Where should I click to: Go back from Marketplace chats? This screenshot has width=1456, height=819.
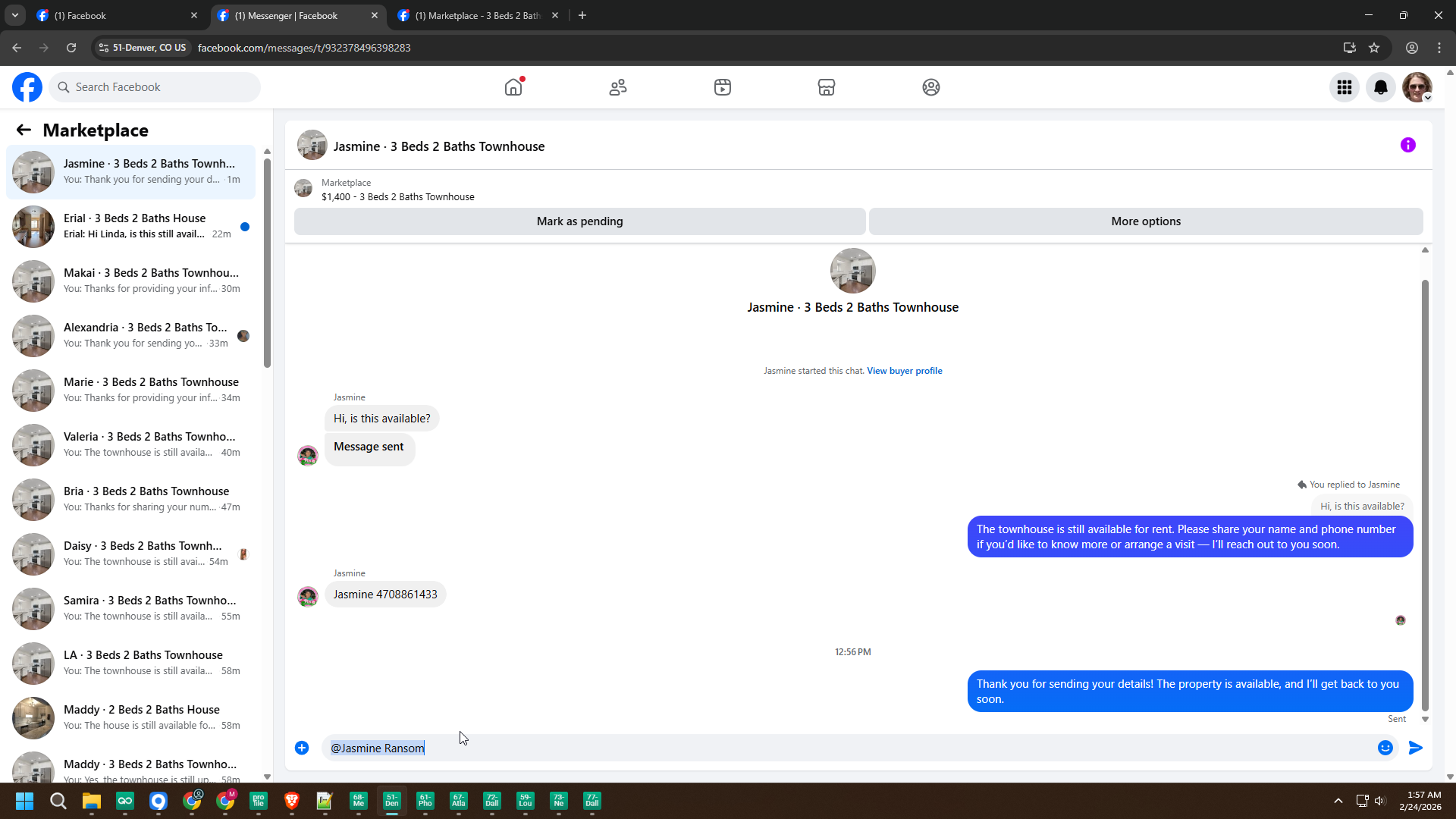pyautogui.click(x=24, y=130)
